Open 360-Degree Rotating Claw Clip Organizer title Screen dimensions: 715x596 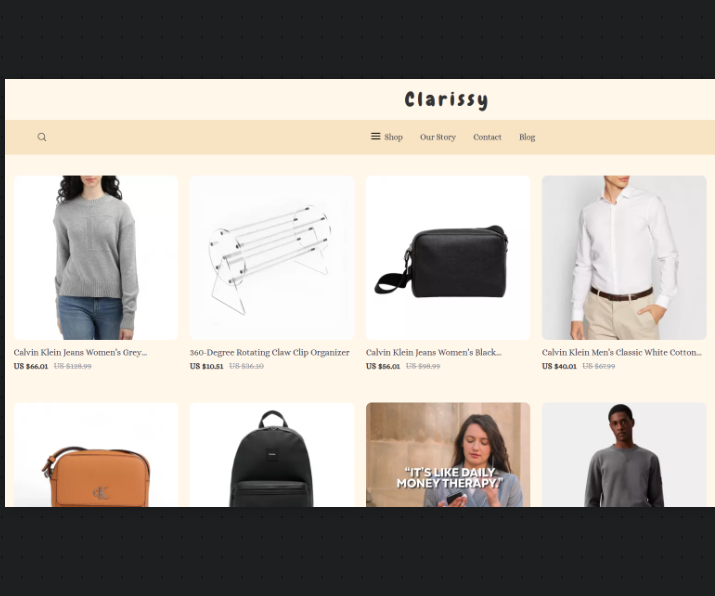click(269, 352)
